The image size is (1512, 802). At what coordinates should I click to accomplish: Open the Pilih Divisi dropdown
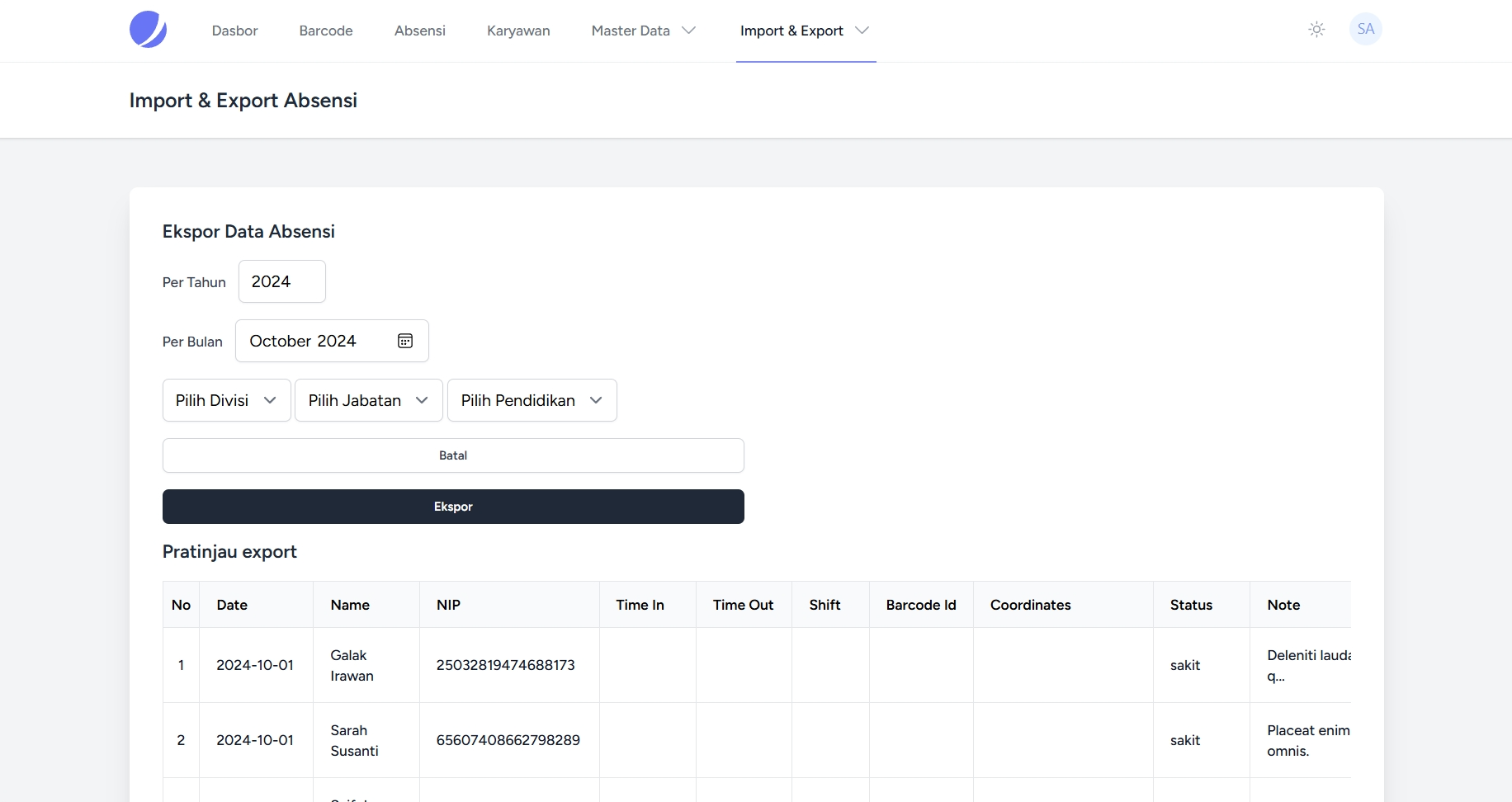(x=226, y=400)
